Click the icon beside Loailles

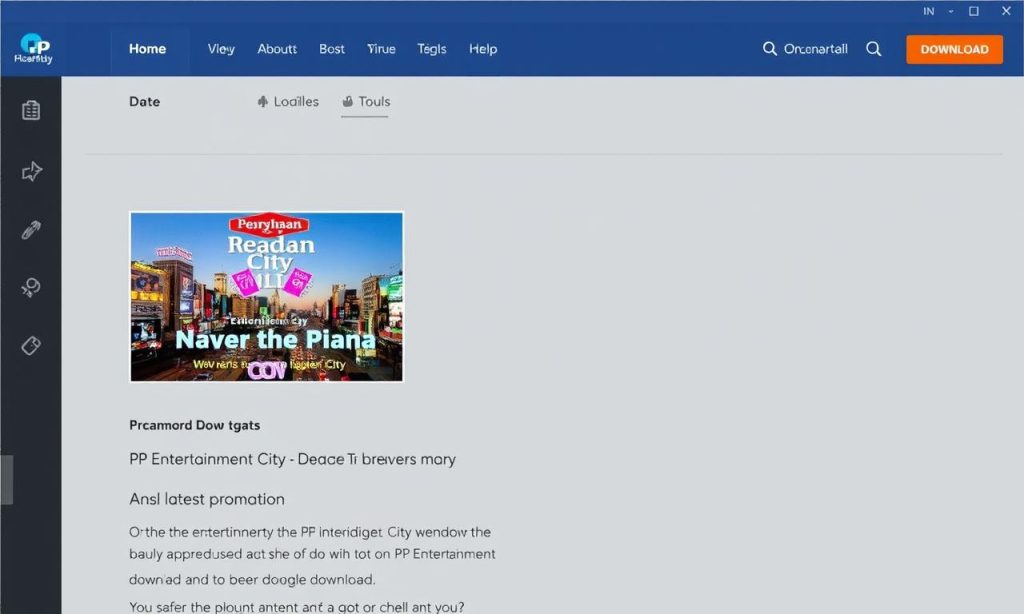coord(263,101)
